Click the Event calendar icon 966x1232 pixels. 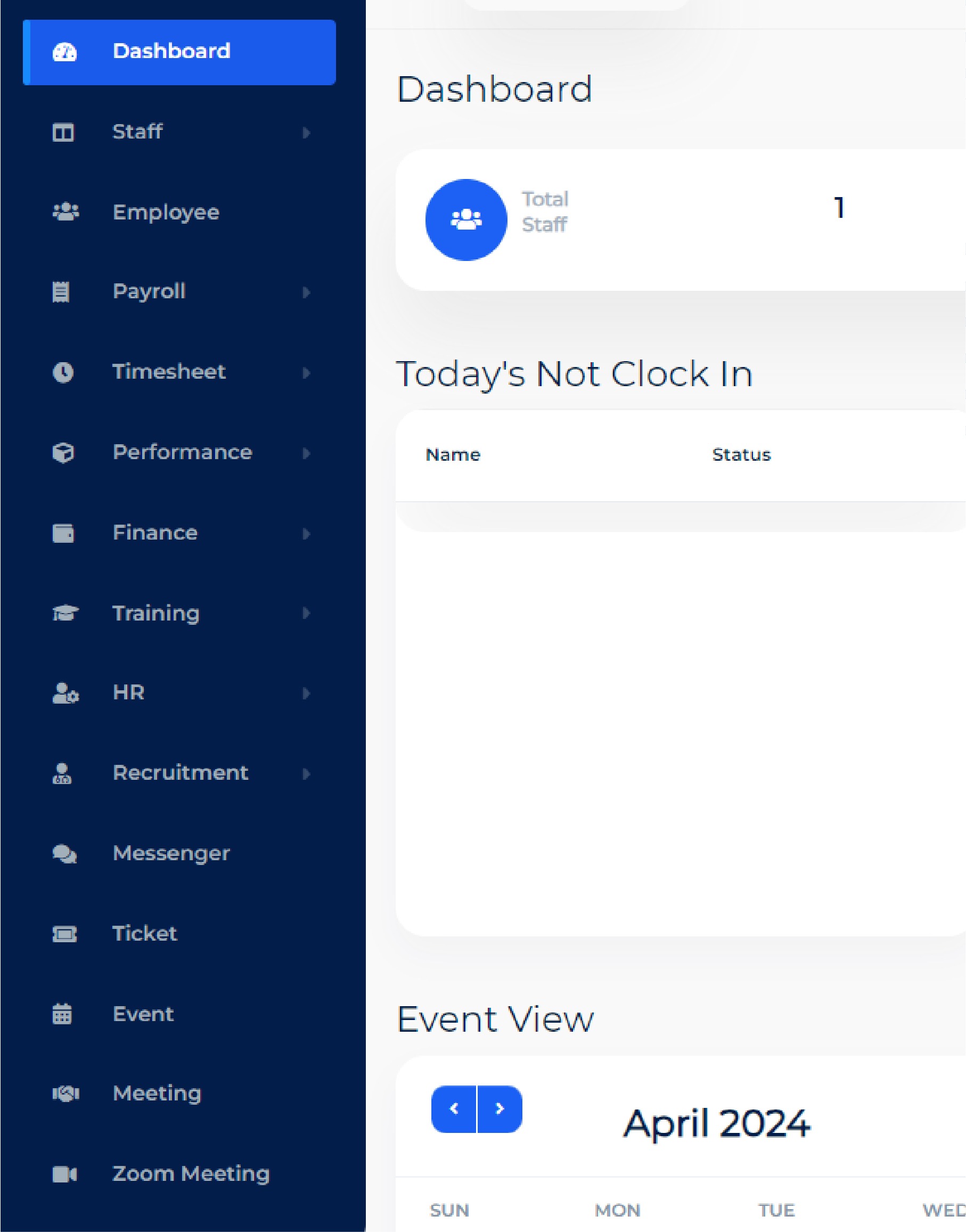(63, 1014)
